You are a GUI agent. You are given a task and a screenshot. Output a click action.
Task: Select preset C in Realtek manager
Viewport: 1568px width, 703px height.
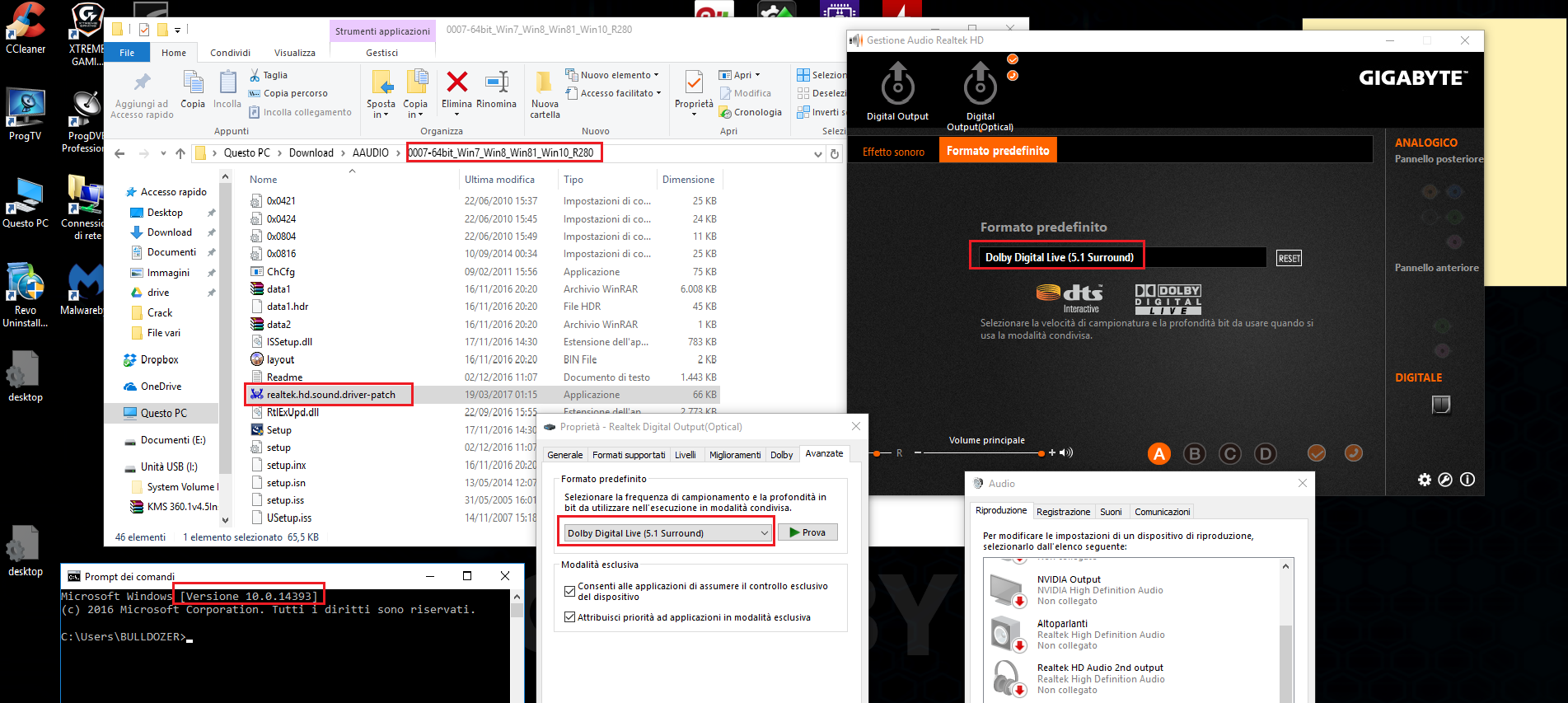click(x=1230, y=453)
